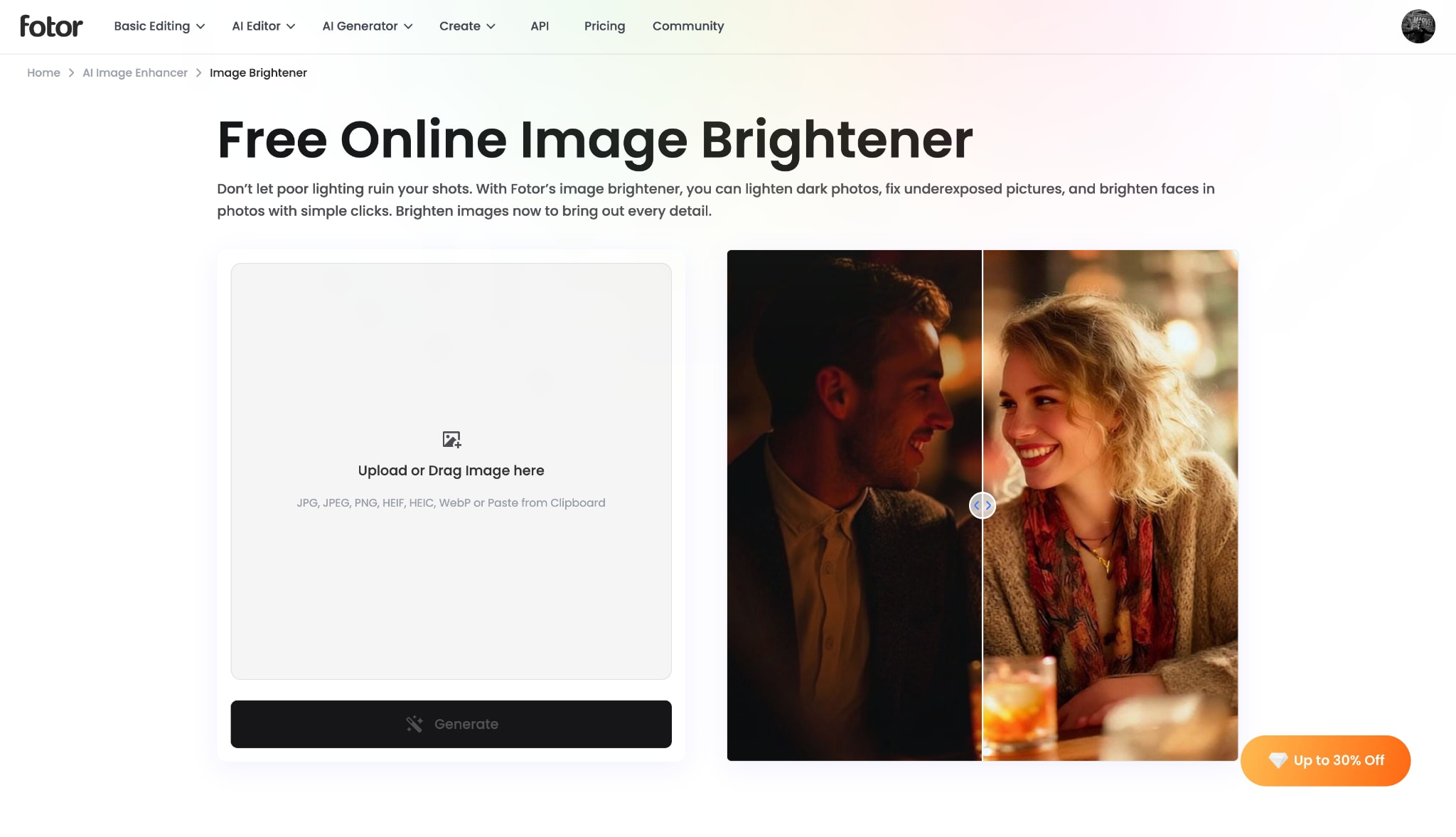Image resolution: width=1456 pixels, height=837 pixels.
Task: Click the magic wand icon on Generate
Action: [414, 724]
